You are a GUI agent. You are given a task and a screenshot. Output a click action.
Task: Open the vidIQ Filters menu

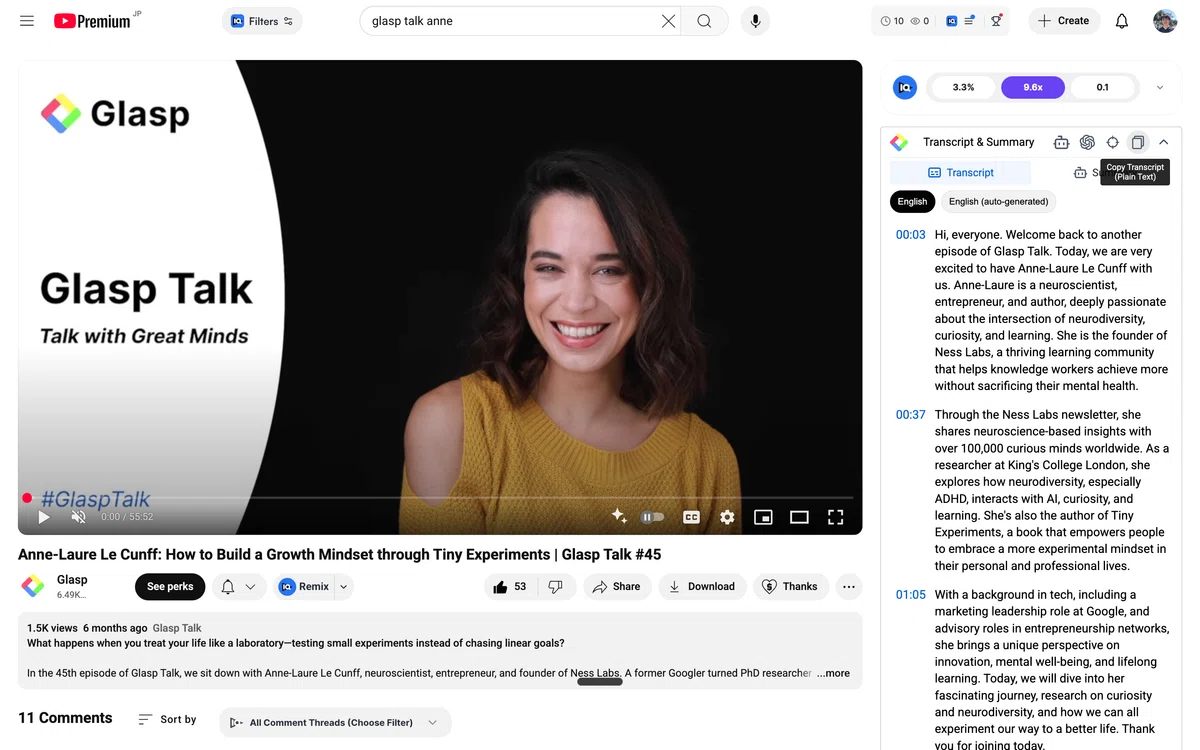pos(262,21)
